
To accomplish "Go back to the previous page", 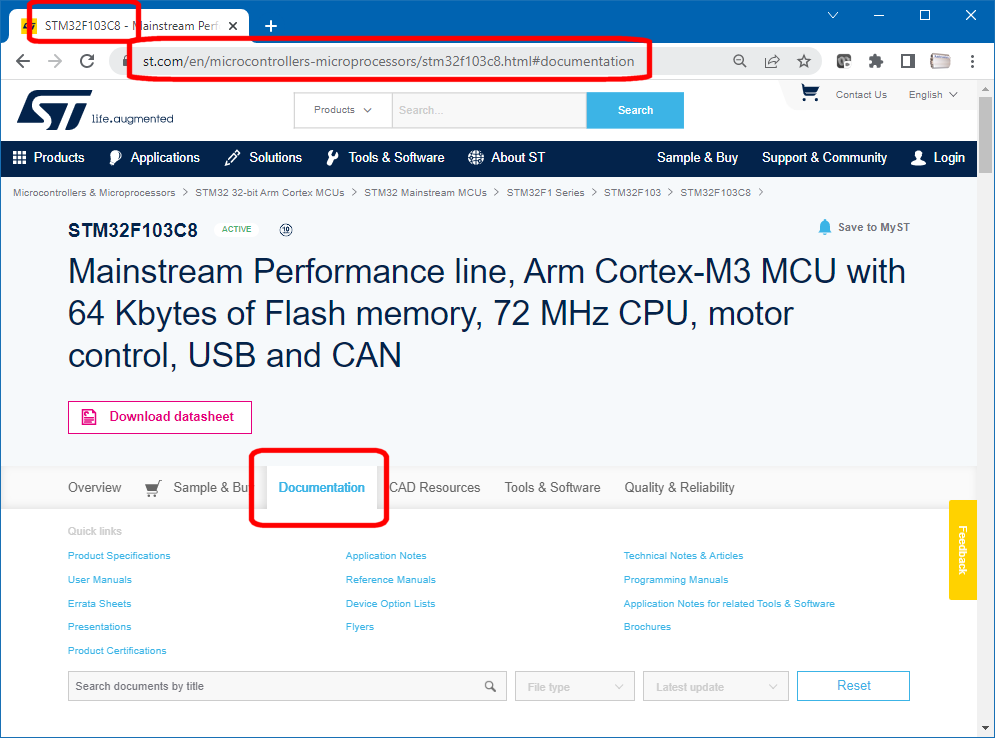I will point(23,61).
